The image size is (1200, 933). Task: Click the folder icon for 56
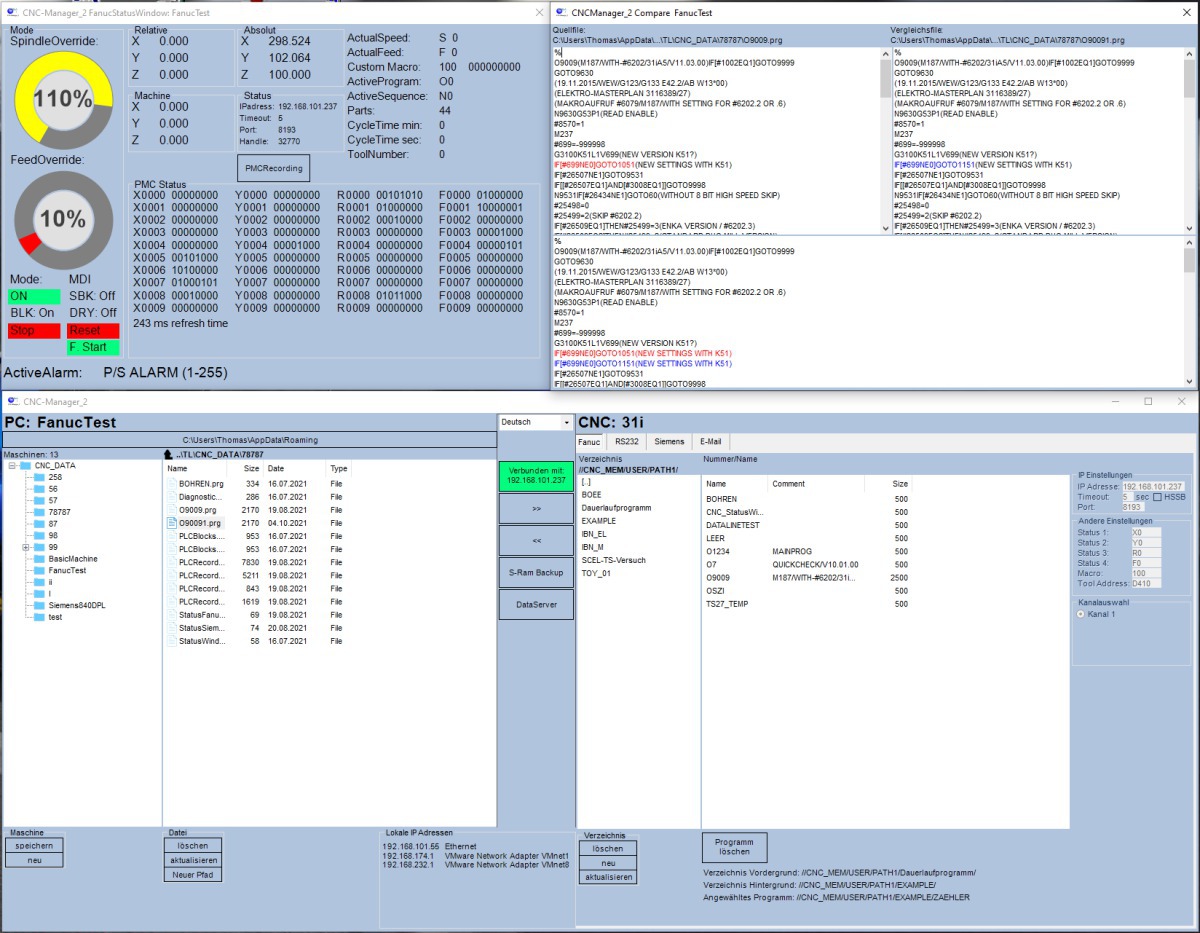click(x=39, y=489)
